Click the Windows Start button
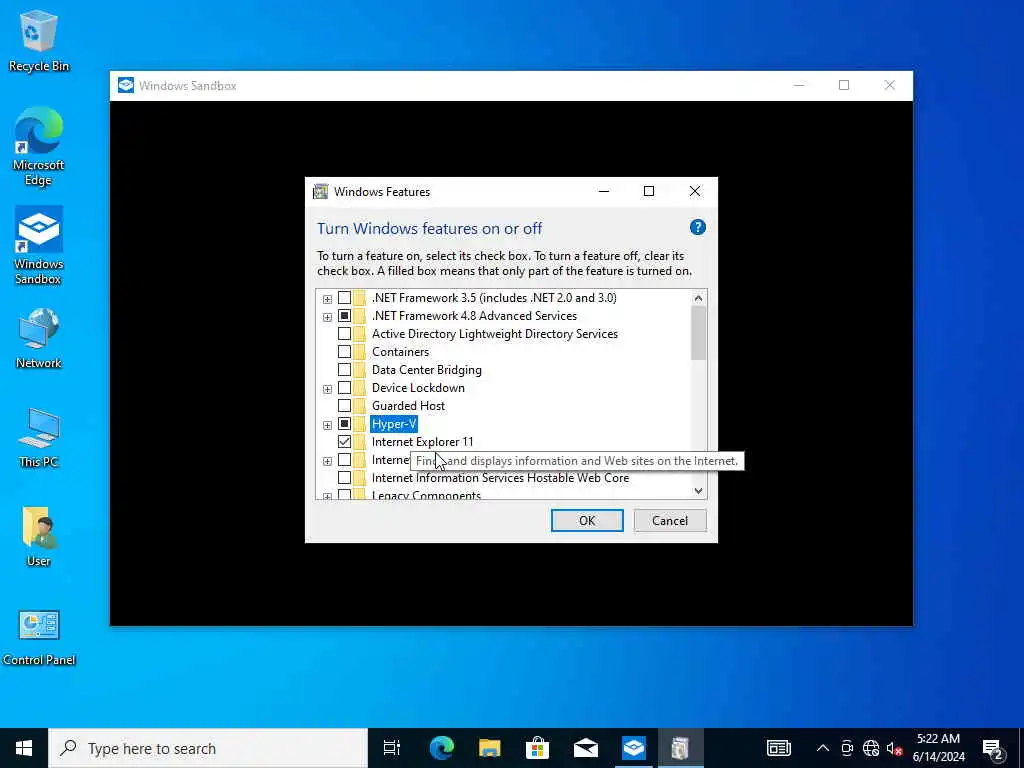The width and height of the screenshot is (1024, 768). pyautogui.click(x=24, y=748)
